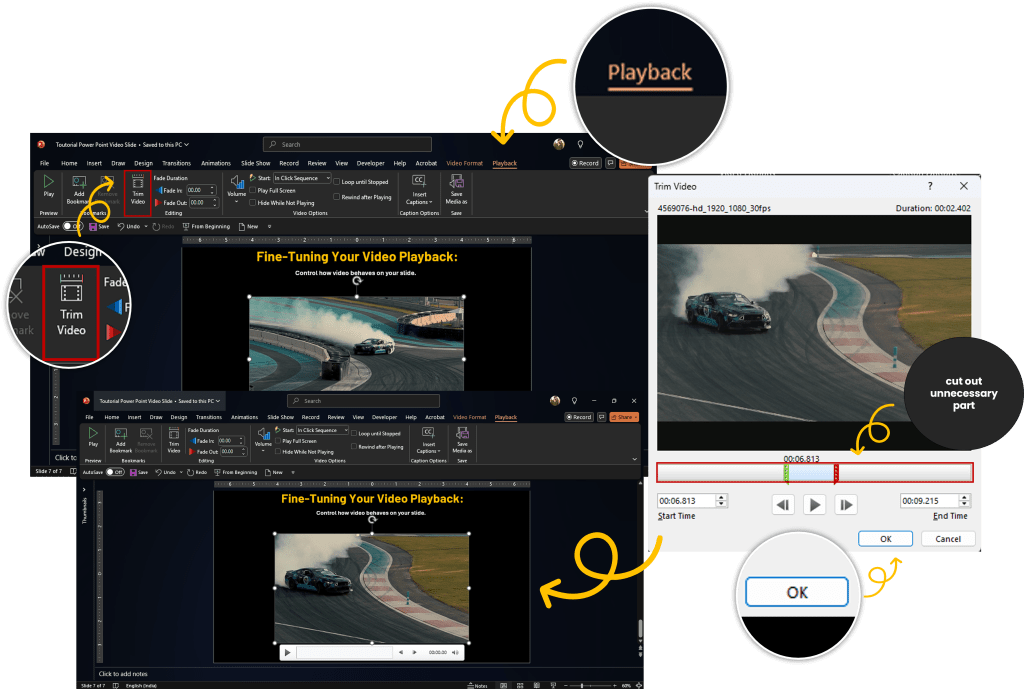This screenshot has height=689, width=1024.
Task: Click Cancel in the Trim Video dialog
Action: point(948,539)
